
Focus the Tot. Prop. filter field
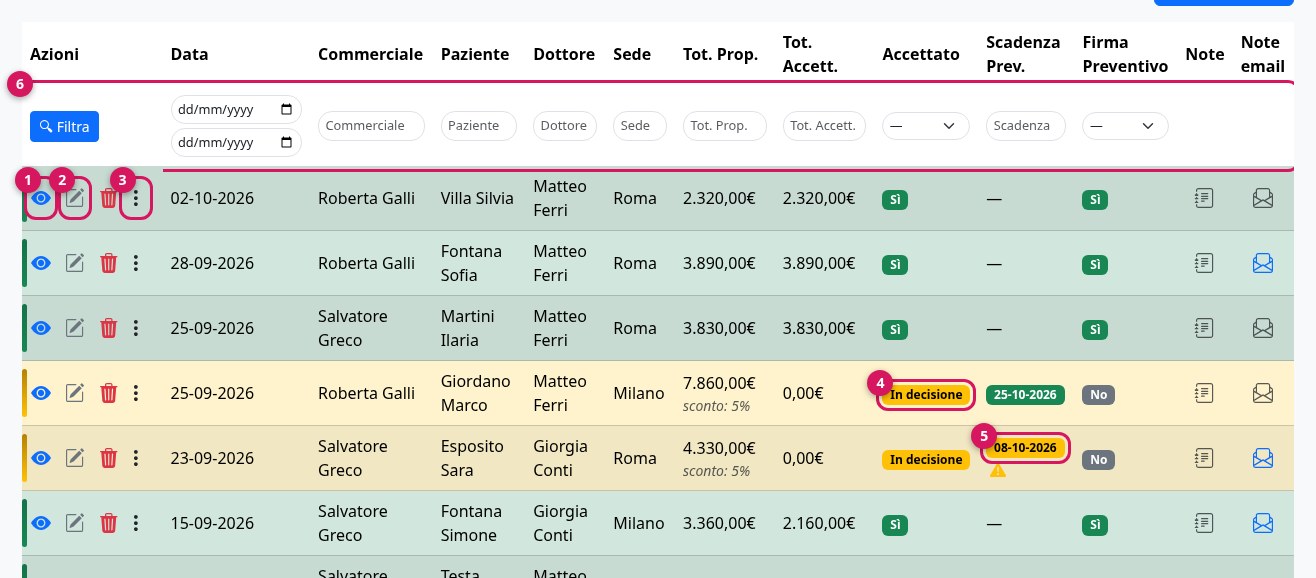click(725, 126)
